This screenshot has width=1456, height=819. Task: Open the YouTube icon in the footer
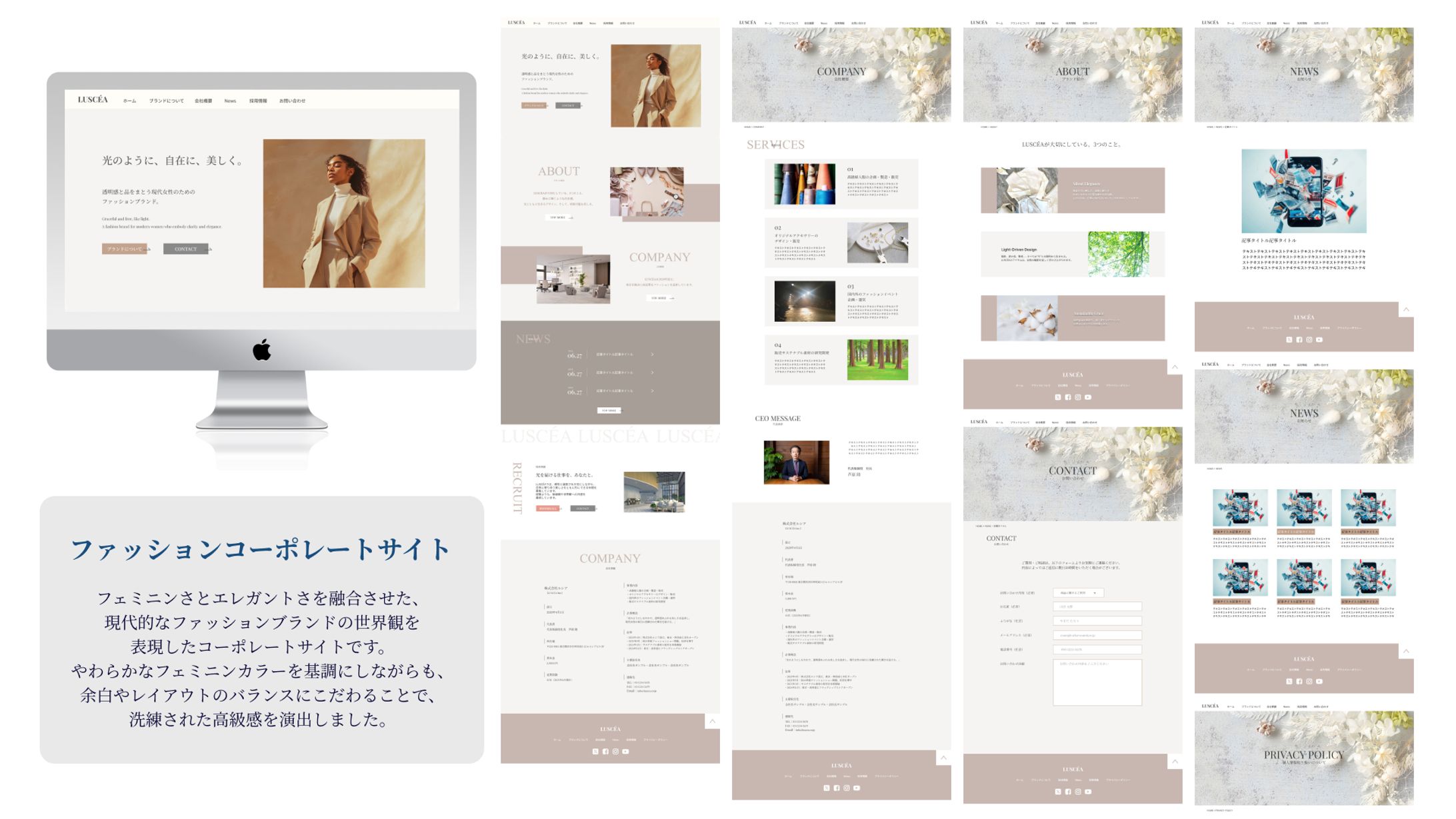tap(625, 752)
